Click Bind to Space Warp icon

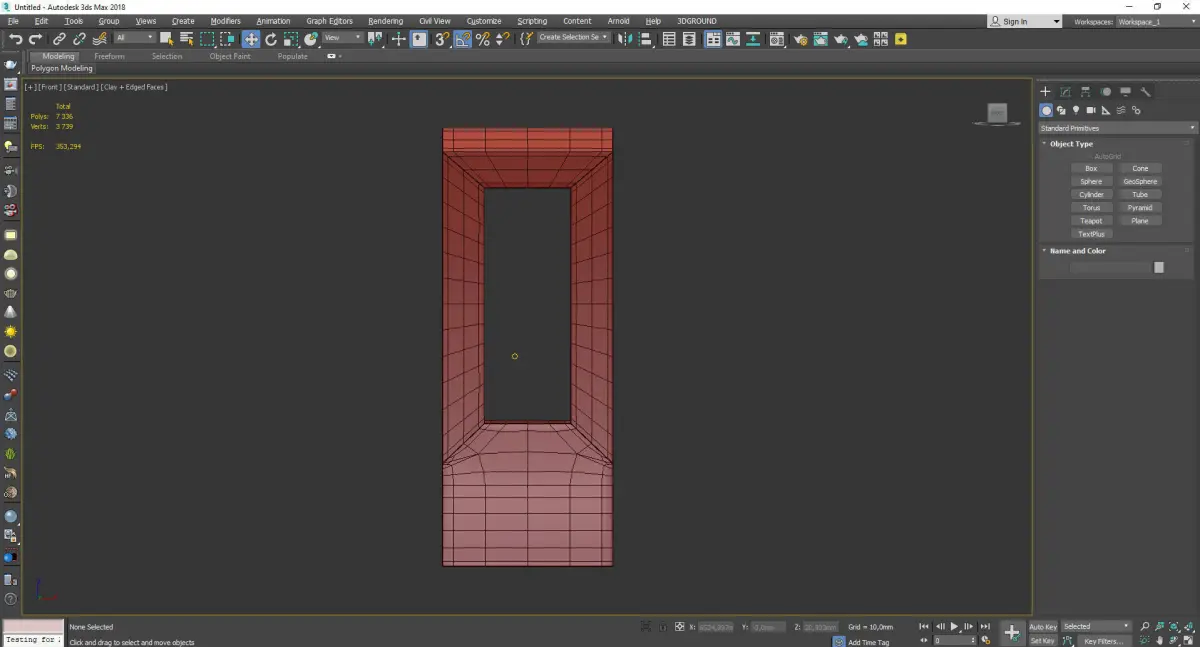(100, 39)
